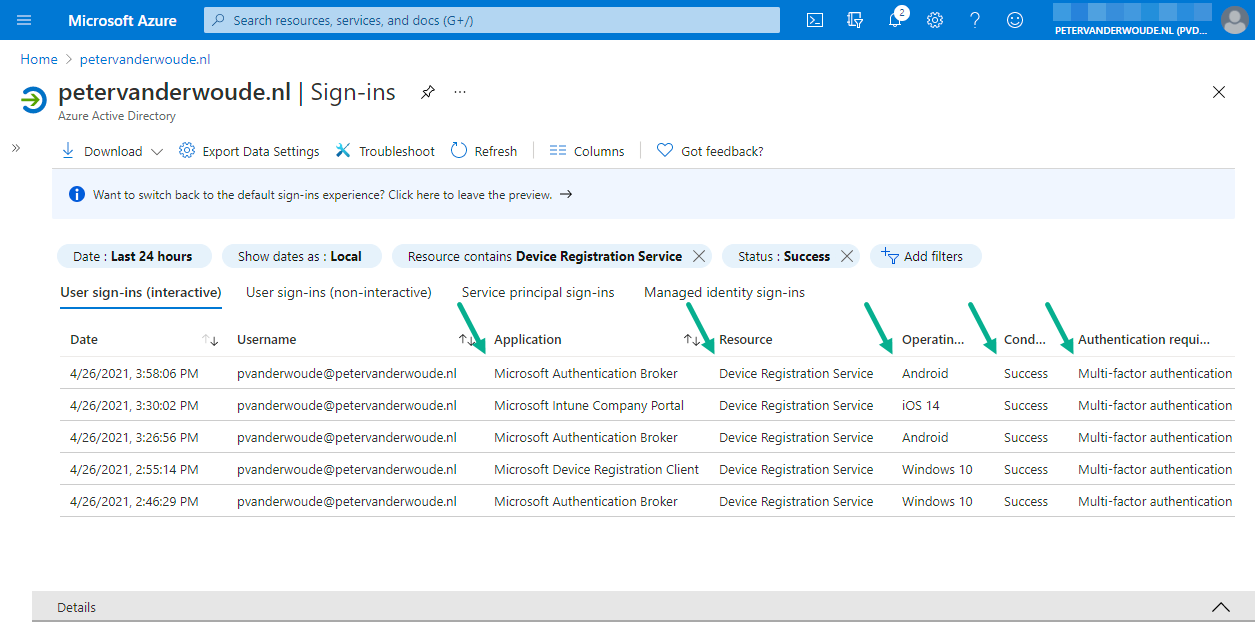1255x622 pixels.
Task: Click here to leave the preview
Action: pos(463,194)
